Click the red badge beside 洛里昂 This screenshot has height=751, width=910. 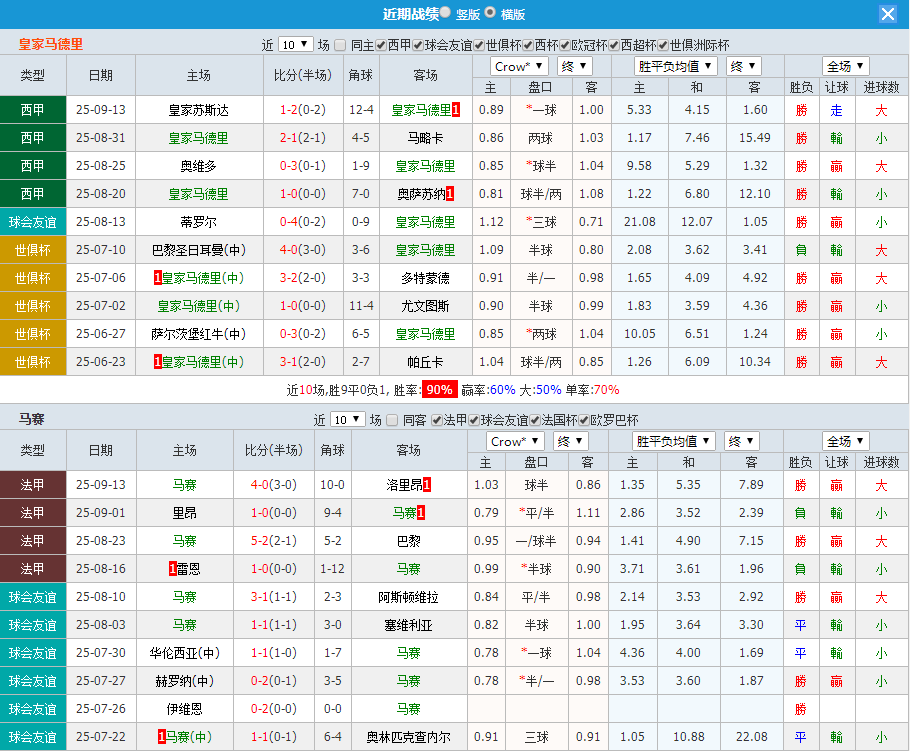[x=425, y=484]
